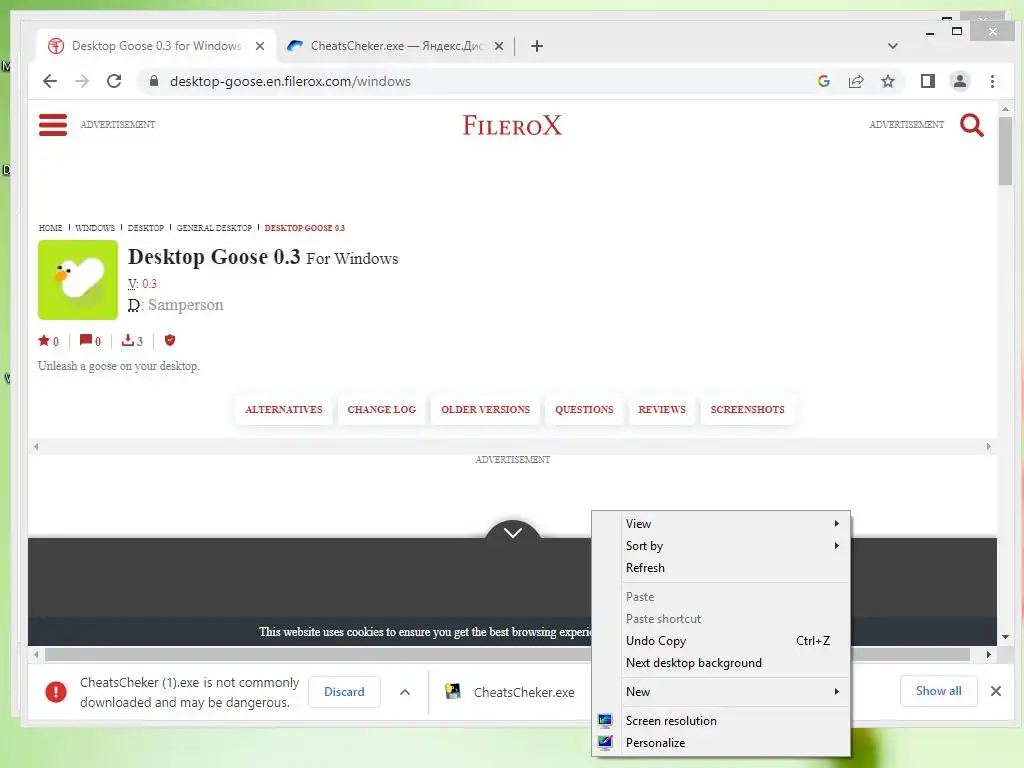Click the section tabs right scroll arrow
1024x768 pixels.
click(x=989, y=447)
